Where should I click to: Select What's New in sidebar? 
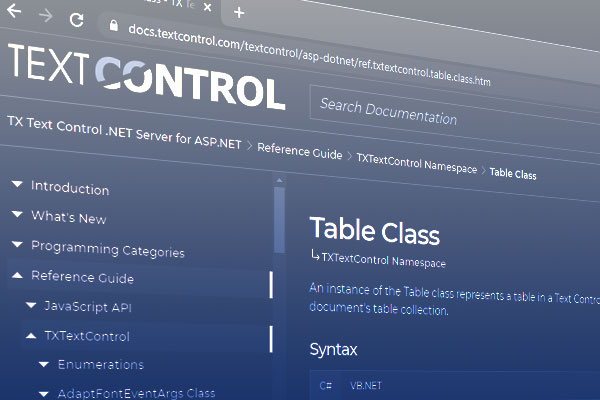(x=69, y=217)
